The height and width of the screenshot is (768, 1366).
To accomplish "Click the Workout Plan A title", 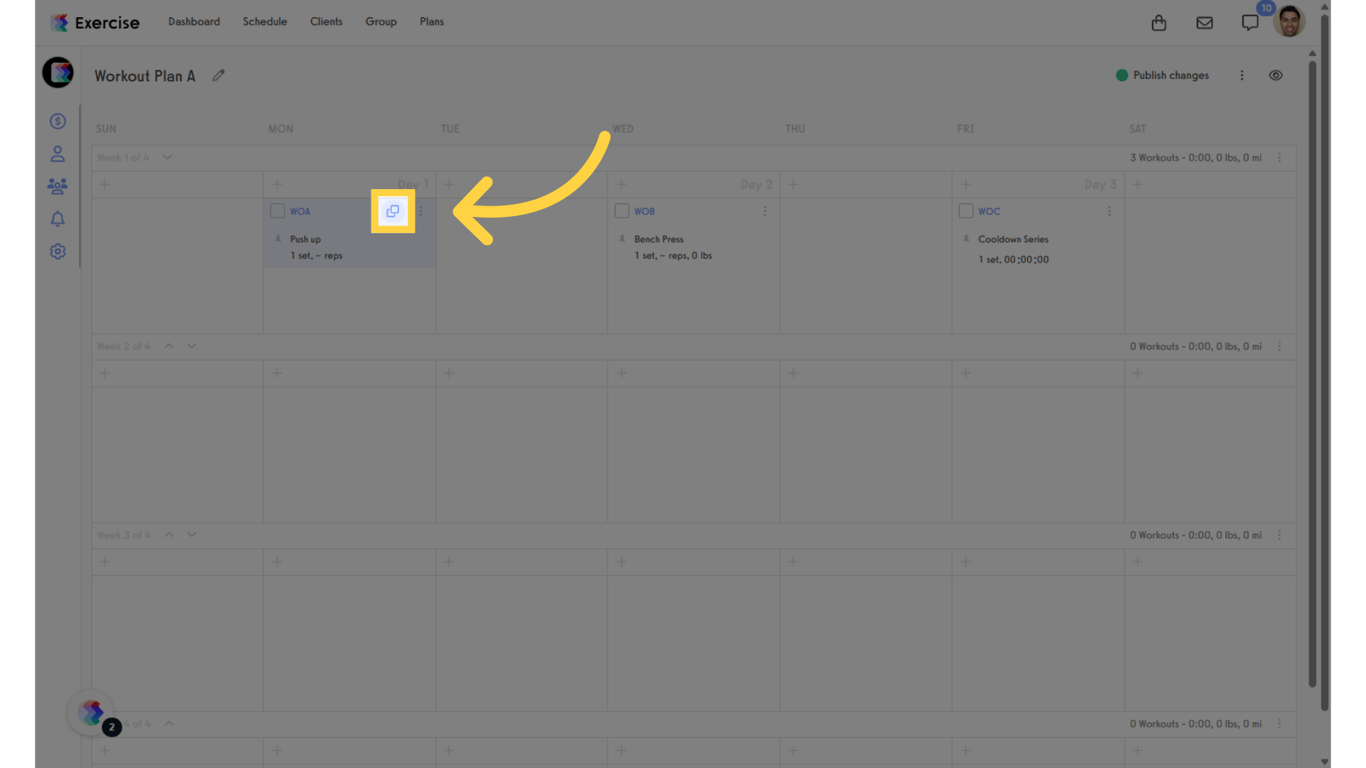I will (145, 75).
